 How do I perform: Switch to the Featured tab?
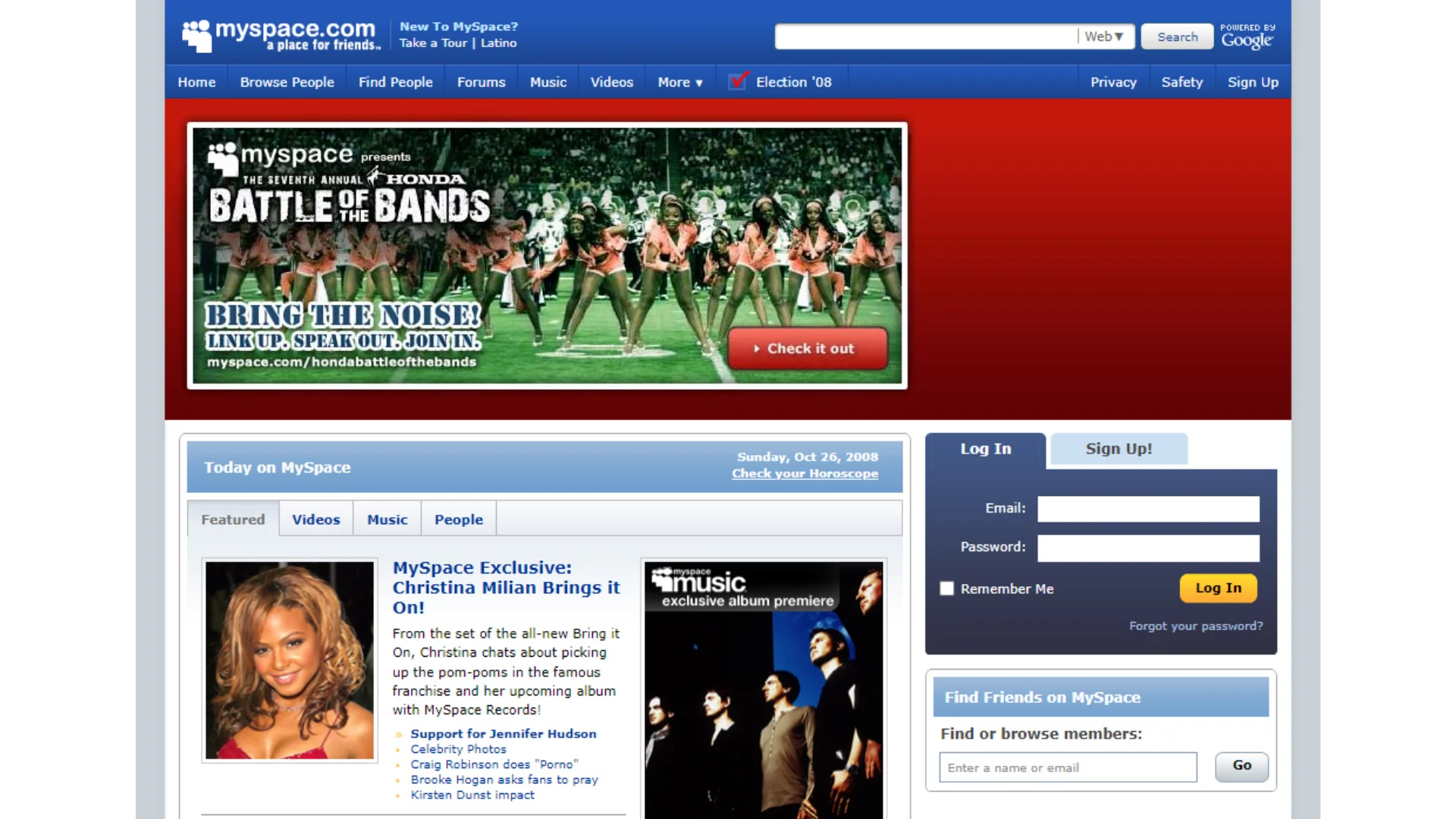pyautogui.click(x=233, y=519)
